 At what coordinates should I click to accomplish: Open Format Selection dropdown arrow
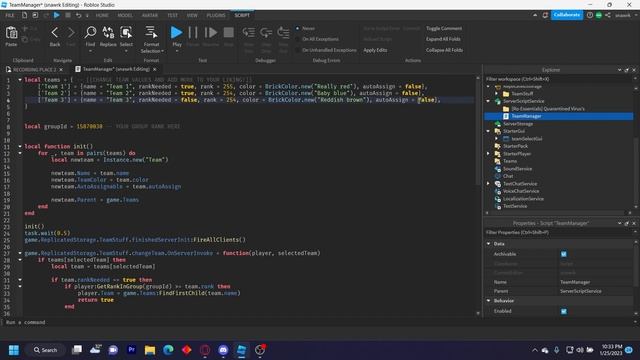(x=162, y=51)
